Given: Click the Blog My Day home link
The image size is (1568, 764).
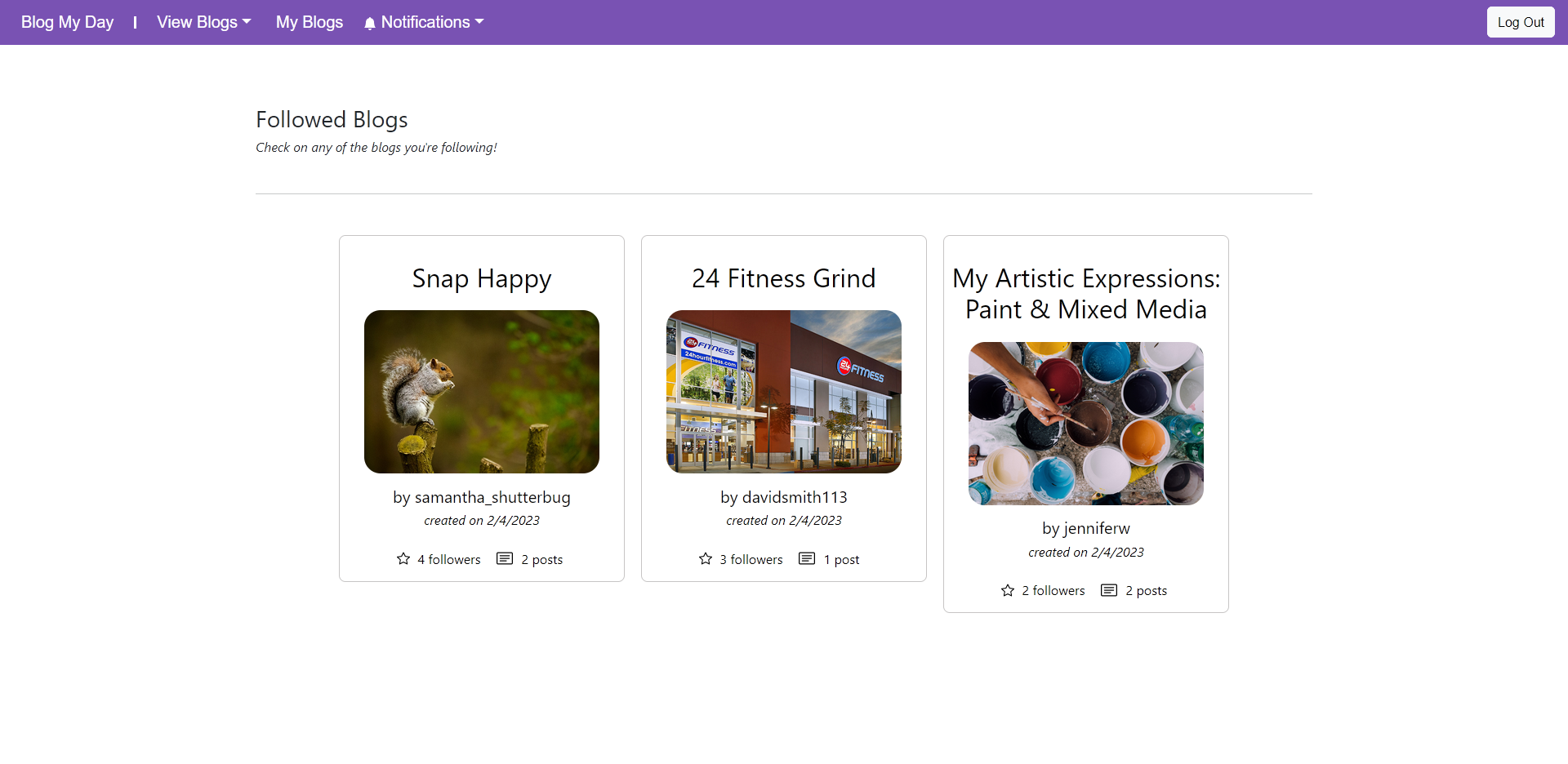Looking at the screenshot, I should pos(66,22).
